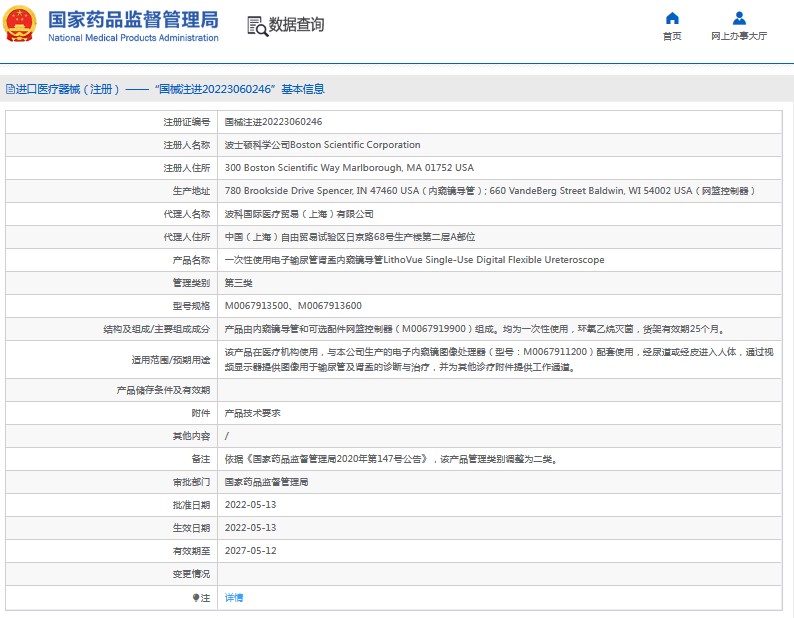This screenshot has width=794, height=618.
Task: Open the 详情 details link
Action: [233, 597]
